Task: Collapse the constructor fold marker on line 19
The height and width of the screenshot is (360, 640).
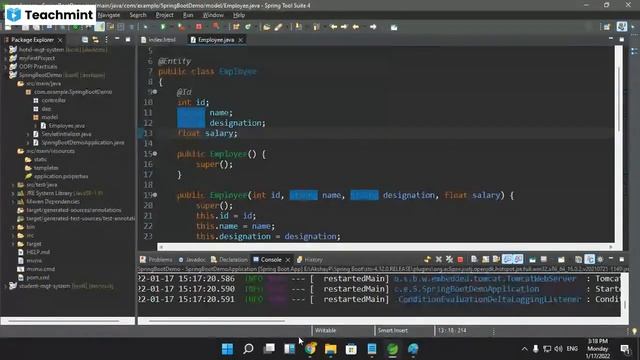Action: pos(155,195)
